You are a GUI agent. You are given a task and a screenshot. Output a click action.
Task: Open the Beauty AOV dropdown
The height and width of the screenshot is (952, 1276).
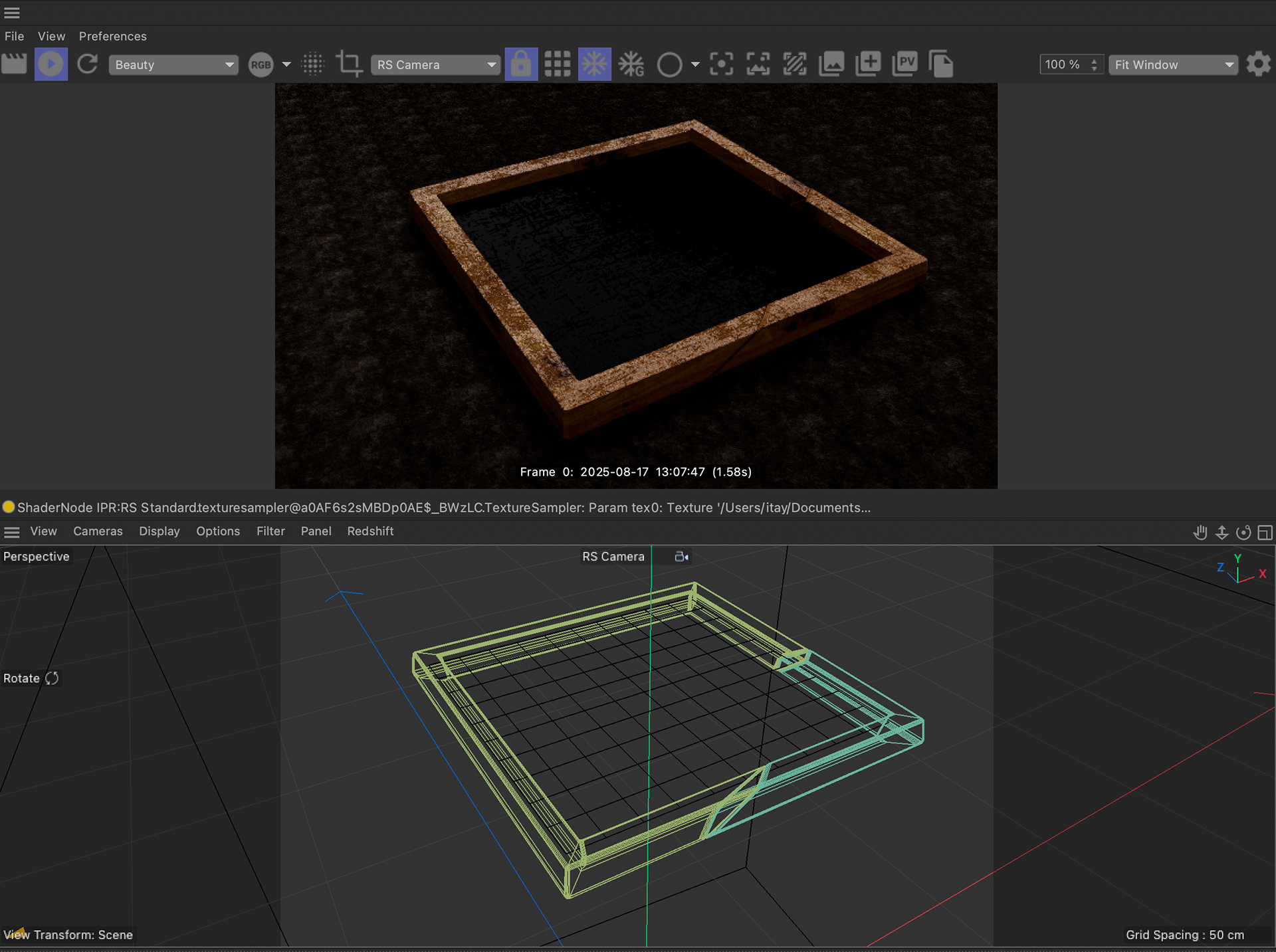point(173,65)
